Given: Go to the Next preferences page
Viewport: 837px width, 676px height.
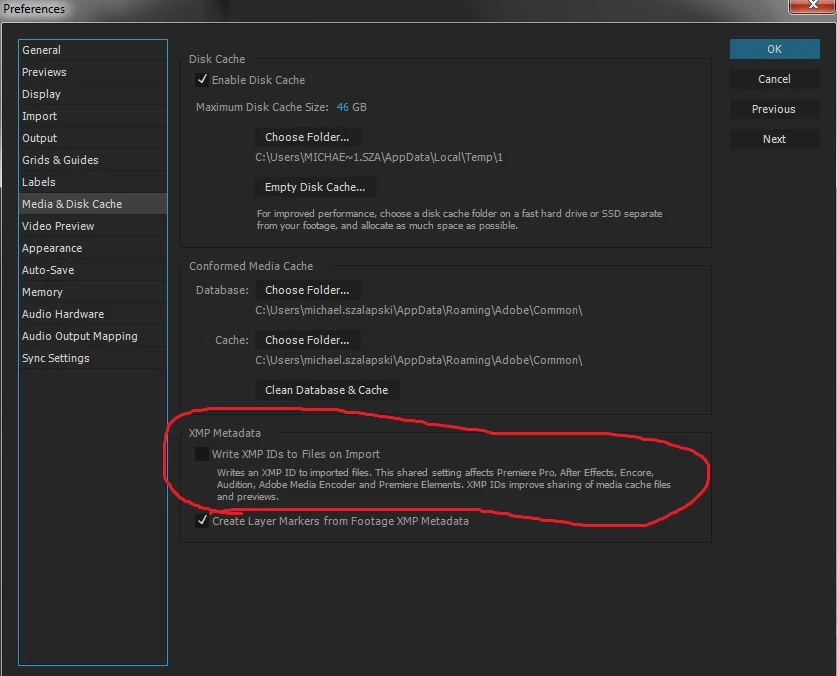Looking at the screenshot, I should (x=775, y=139).
